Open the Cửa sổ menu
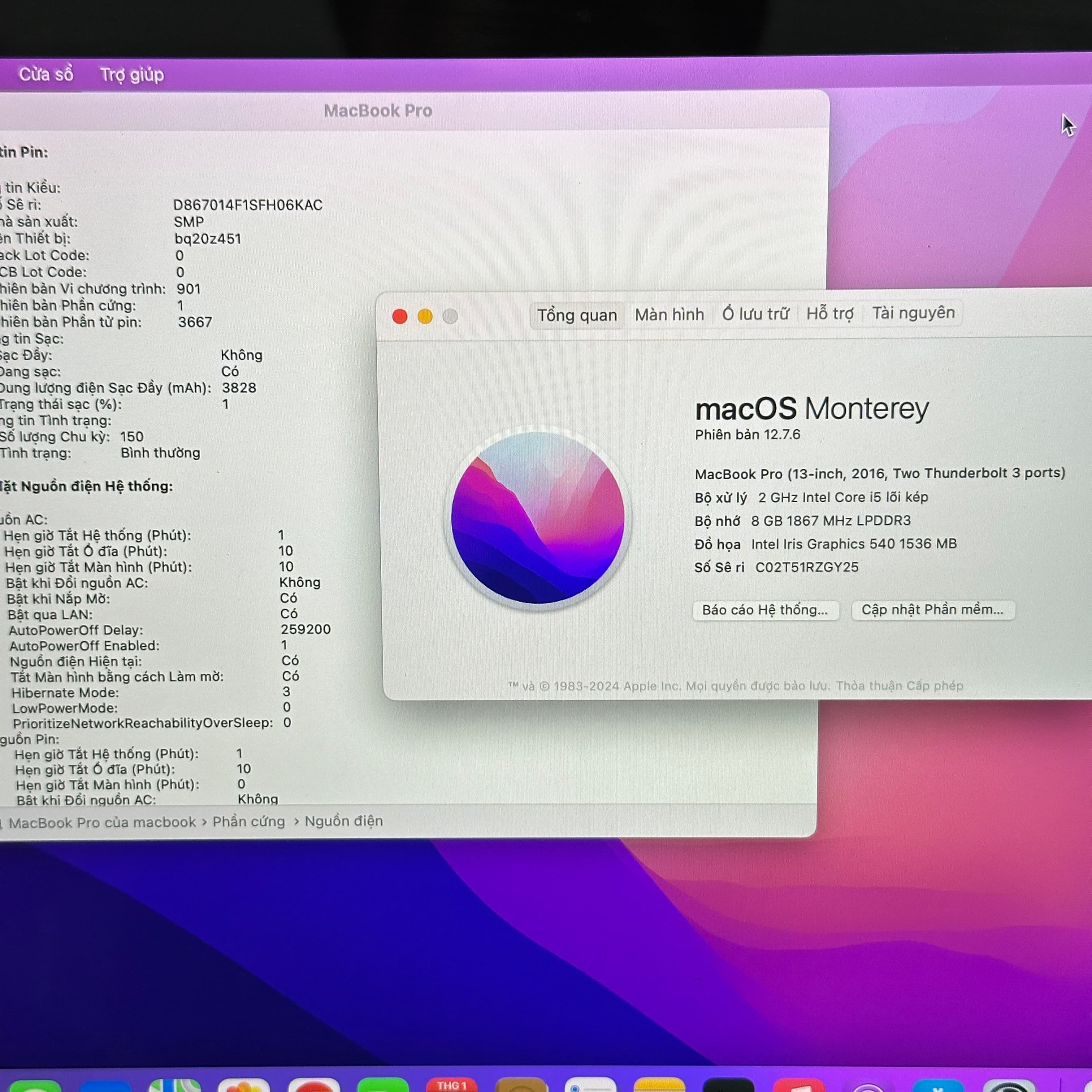Viewport: 1092px width, 1092px height. pos(46,74)
